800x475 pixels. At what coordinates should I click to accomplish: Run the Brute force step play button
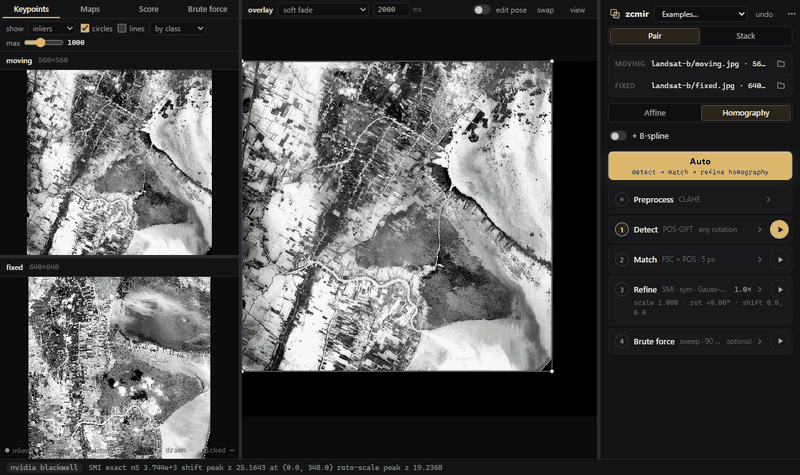click(780, 341)
